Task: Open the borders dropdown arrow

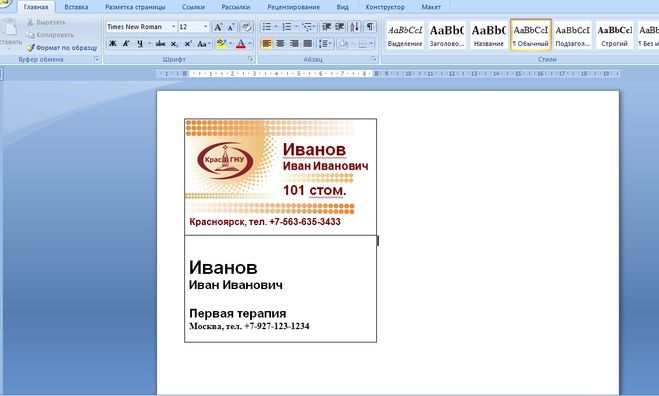Action: point(372,44)
